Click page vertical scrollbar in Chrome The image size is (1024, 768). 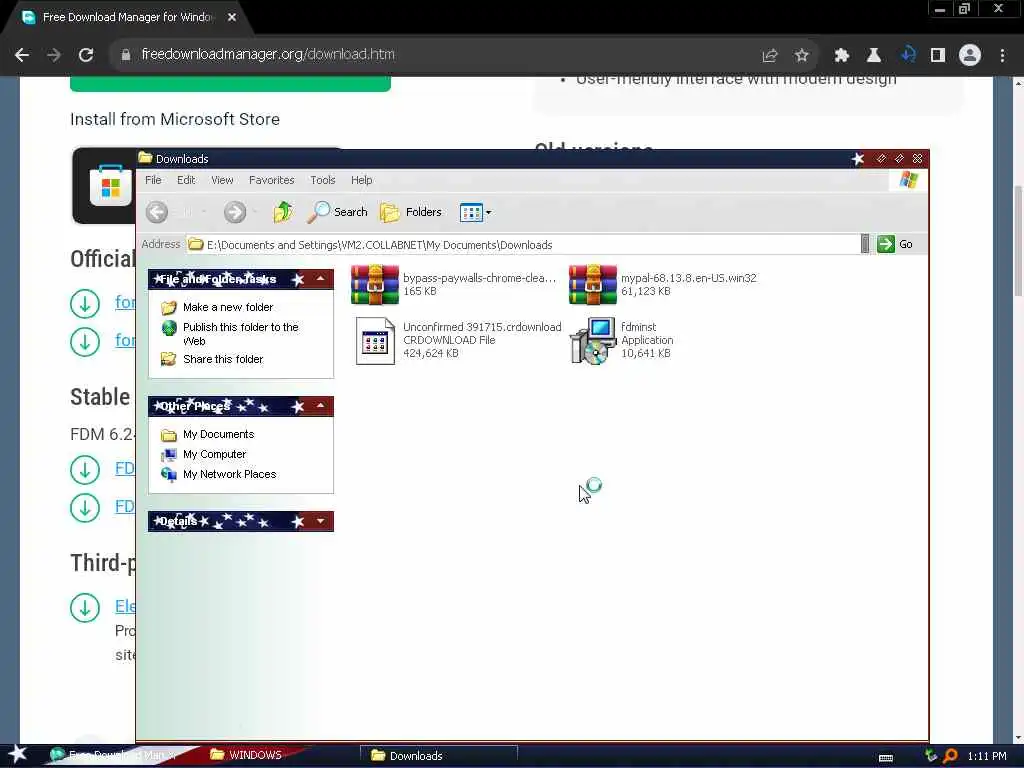[x=1018, y=241]
